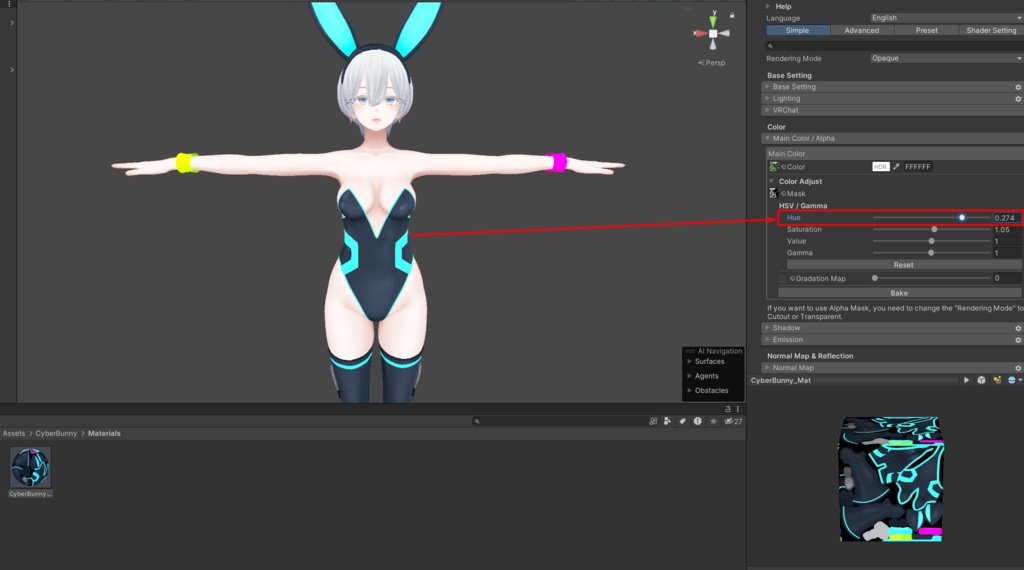This screenshot has width=1024, height=570.
Task: Click the Hue value field 0.274
Action: coord(1006,217)
